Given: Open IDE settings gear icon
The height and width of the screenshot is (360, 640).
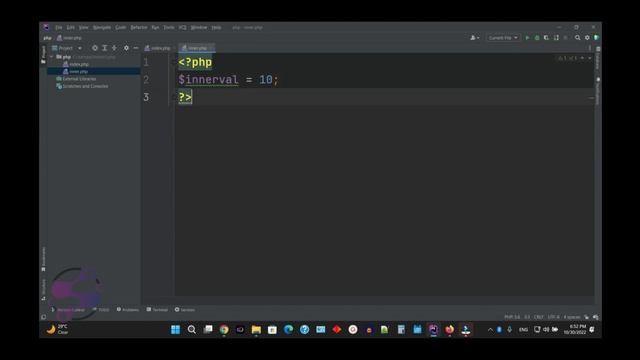Looking at the screenshot, I should click(x=587, y=38).
